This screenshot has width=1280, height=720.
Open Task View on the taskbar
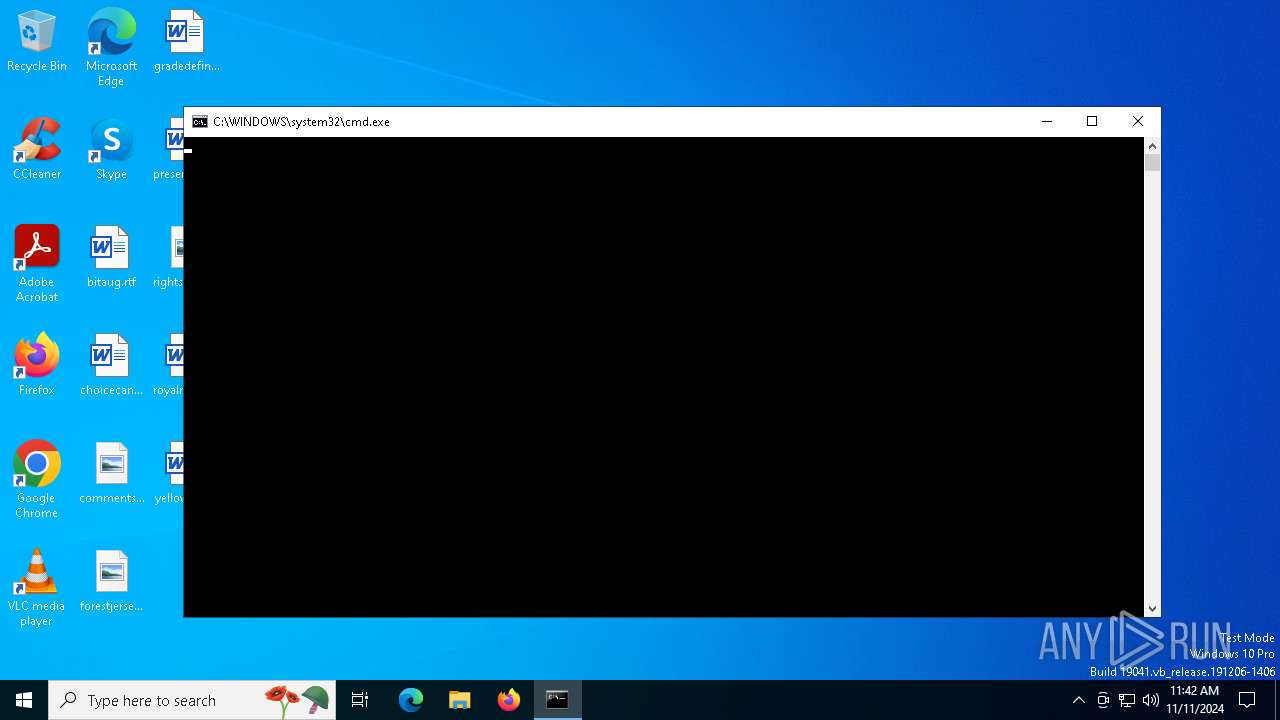[x=360, y=700]
